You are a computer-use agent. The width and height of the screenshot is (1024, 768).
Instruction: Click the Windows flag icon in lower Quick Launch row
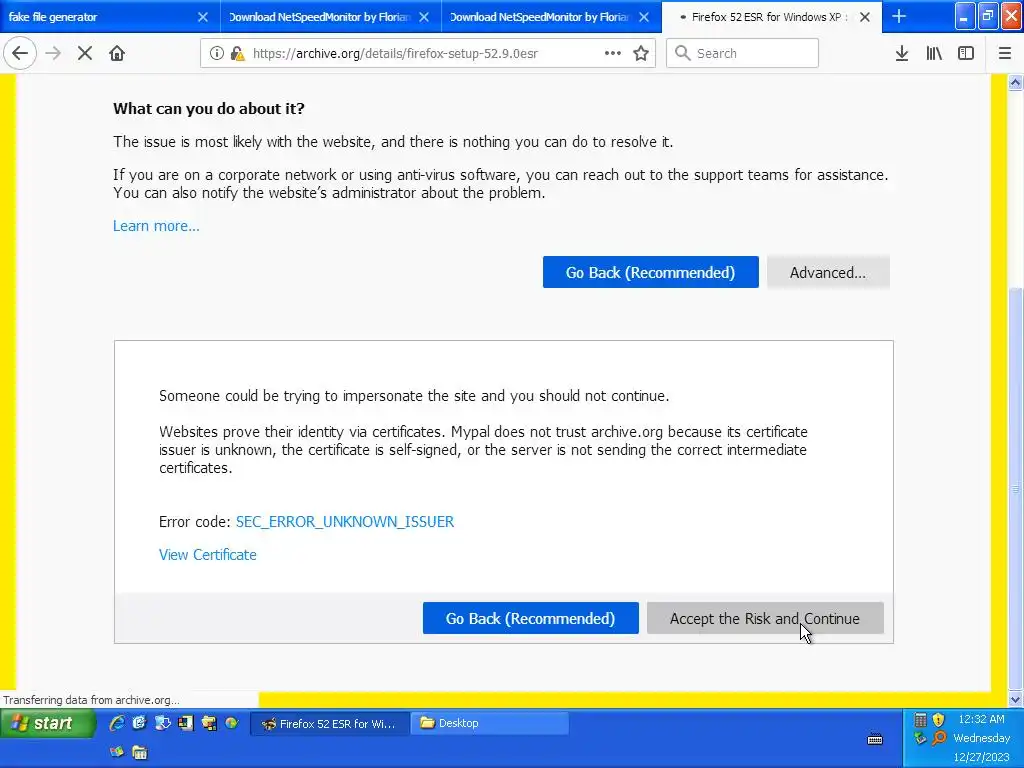[116, 752]
